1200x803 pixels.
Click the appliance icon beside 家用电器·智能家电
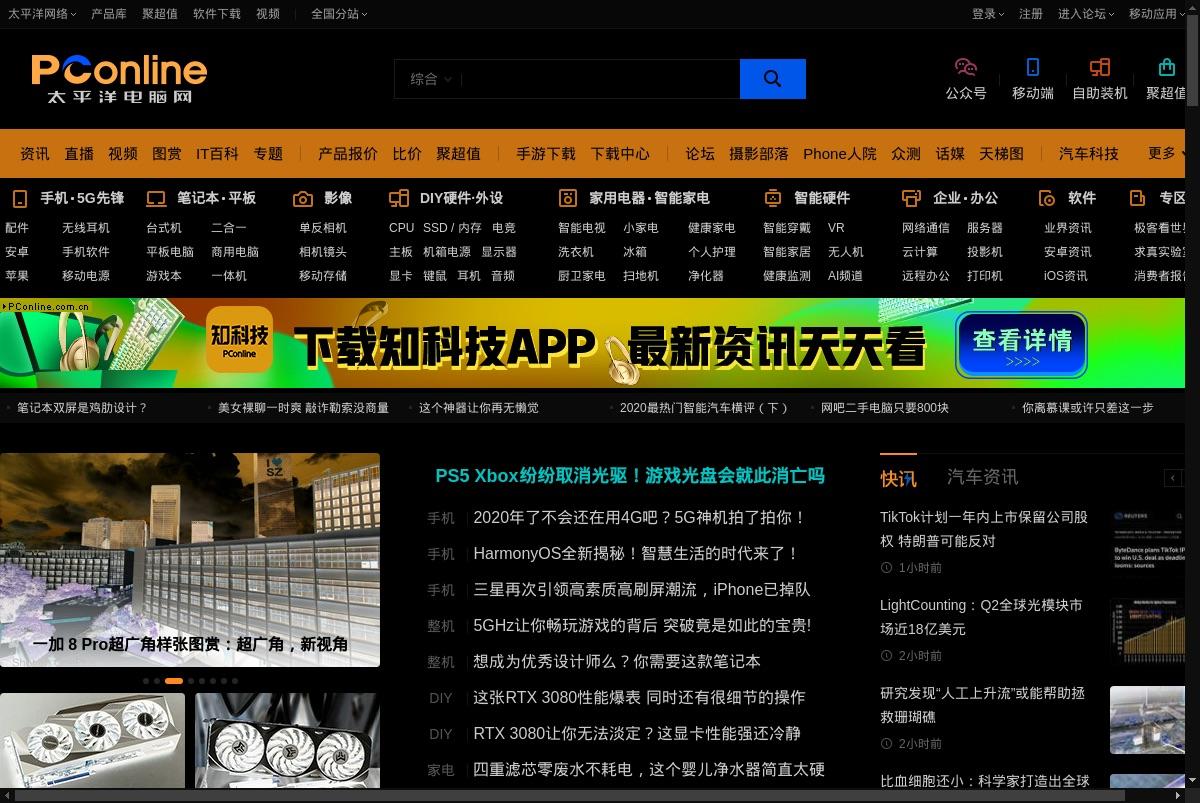[x=568, y=198]
